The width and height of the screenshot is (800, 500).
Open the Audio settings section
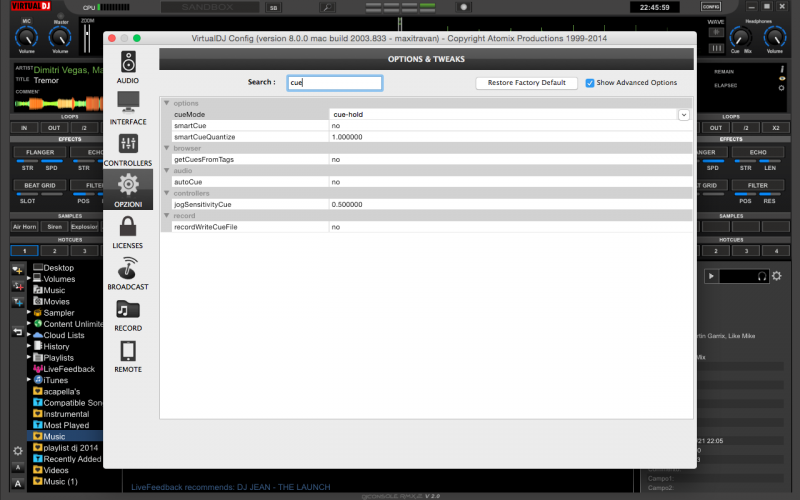tap(128, 67)
